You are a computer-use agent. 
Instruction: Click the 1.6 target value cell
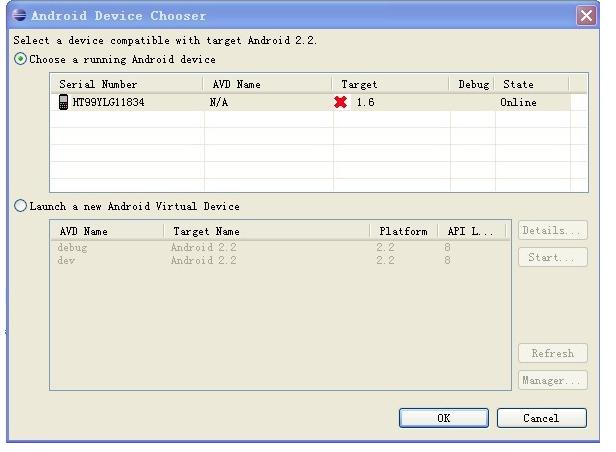pos(365,102)
